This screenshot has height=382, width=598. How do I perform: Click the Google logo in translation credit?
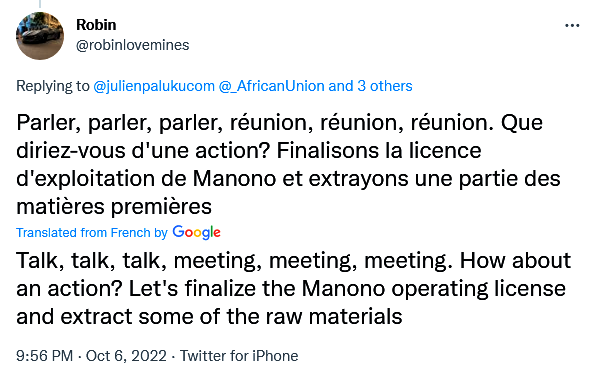click(x=196, y=232)
